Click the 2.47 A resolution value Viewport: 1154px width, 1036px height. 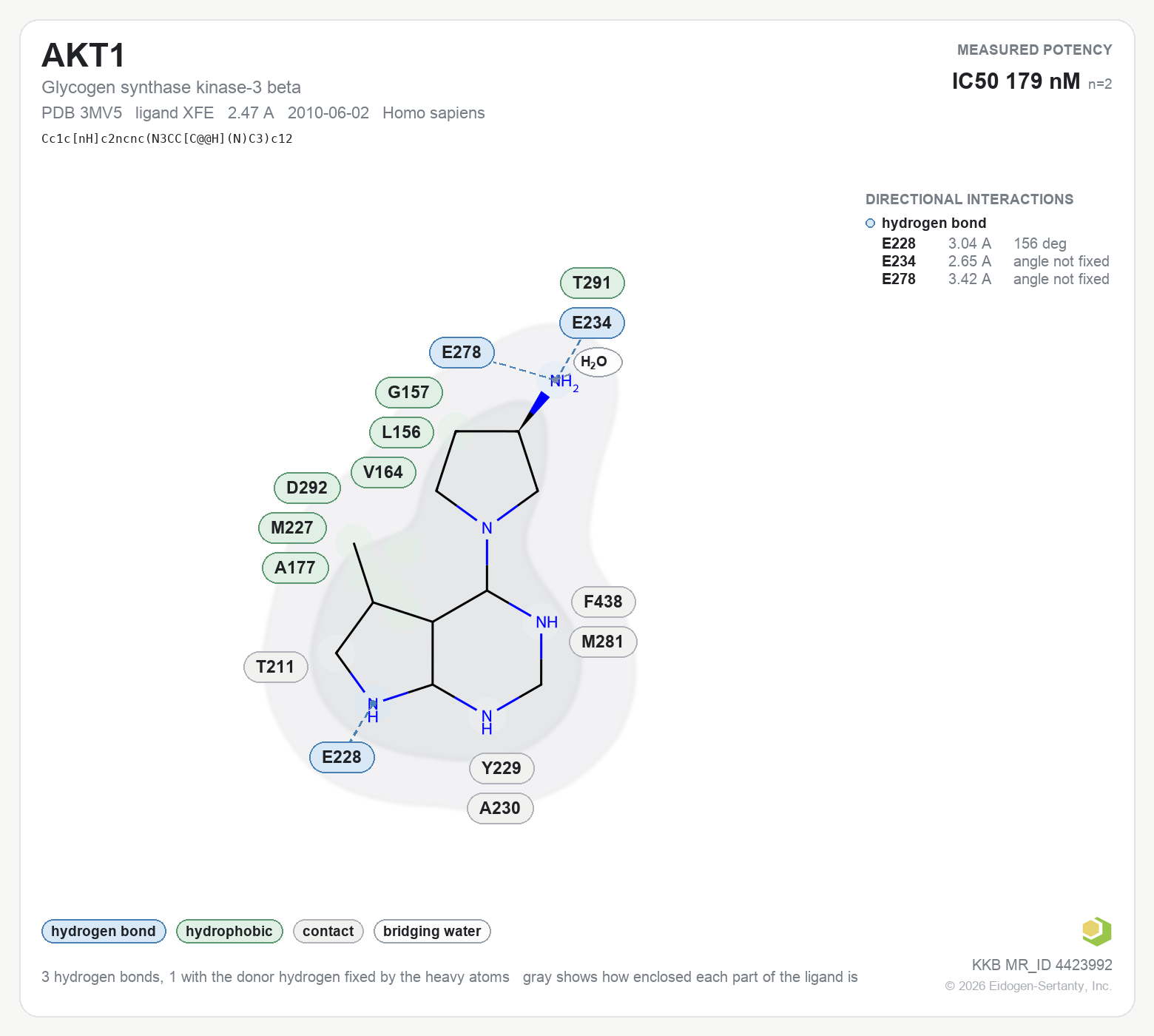[251, 112]
